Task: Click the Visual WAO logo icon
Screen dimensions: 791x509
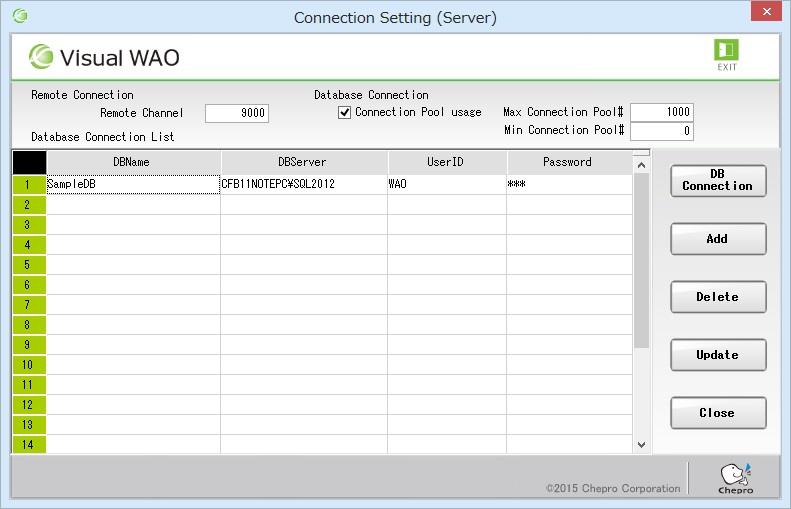Action: [42, 57]
